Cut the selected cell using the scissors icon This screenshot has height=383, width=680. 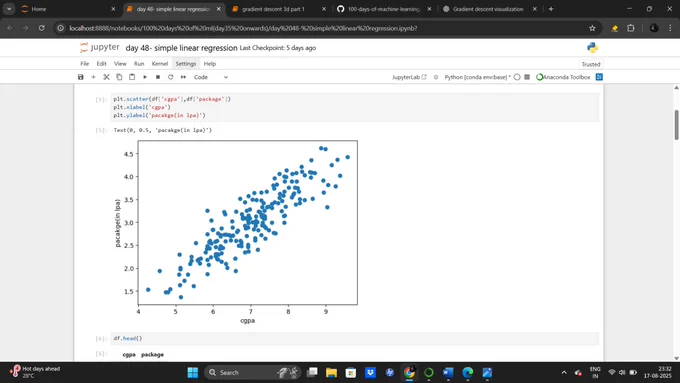pyautogui.click(x=106, y=77)
